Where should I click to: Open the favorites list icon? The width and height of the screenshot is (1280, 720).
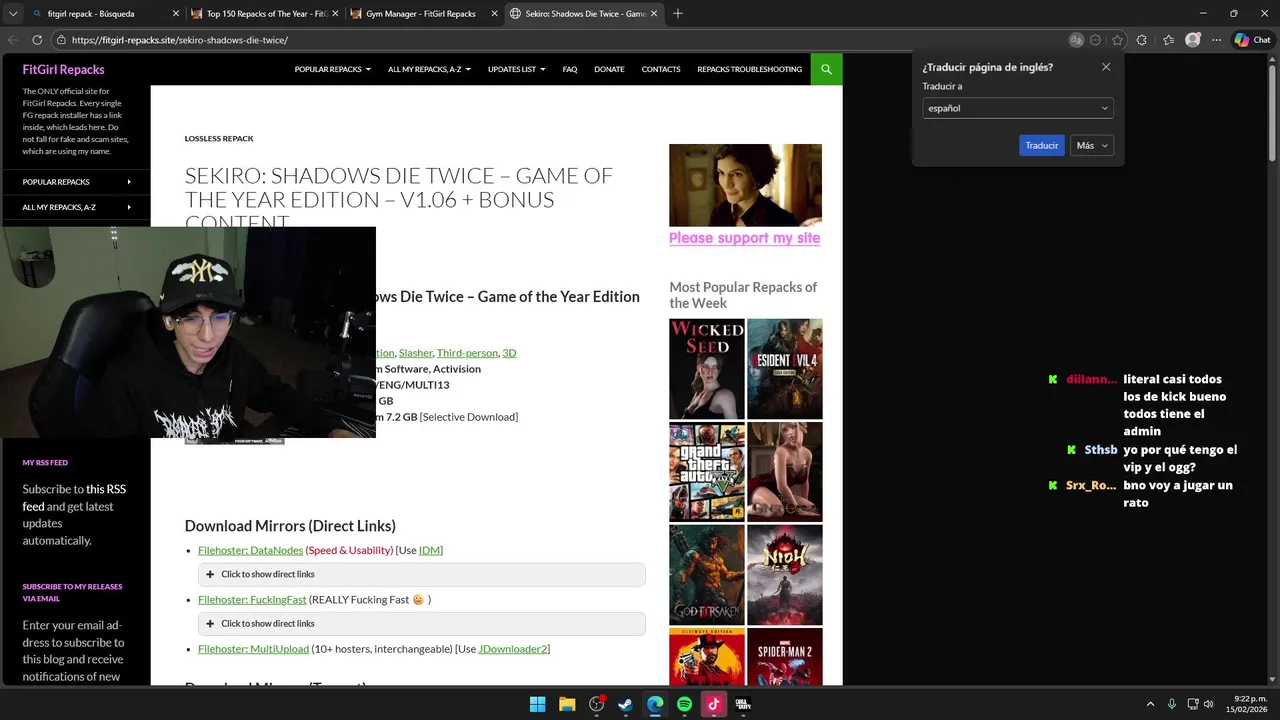click(1168, 40)
